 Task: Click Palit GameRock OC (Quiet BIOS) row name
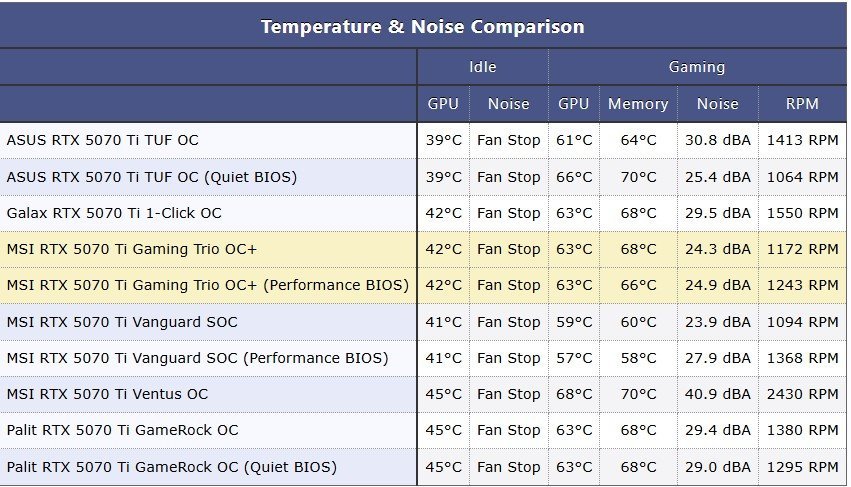[172, 467]
